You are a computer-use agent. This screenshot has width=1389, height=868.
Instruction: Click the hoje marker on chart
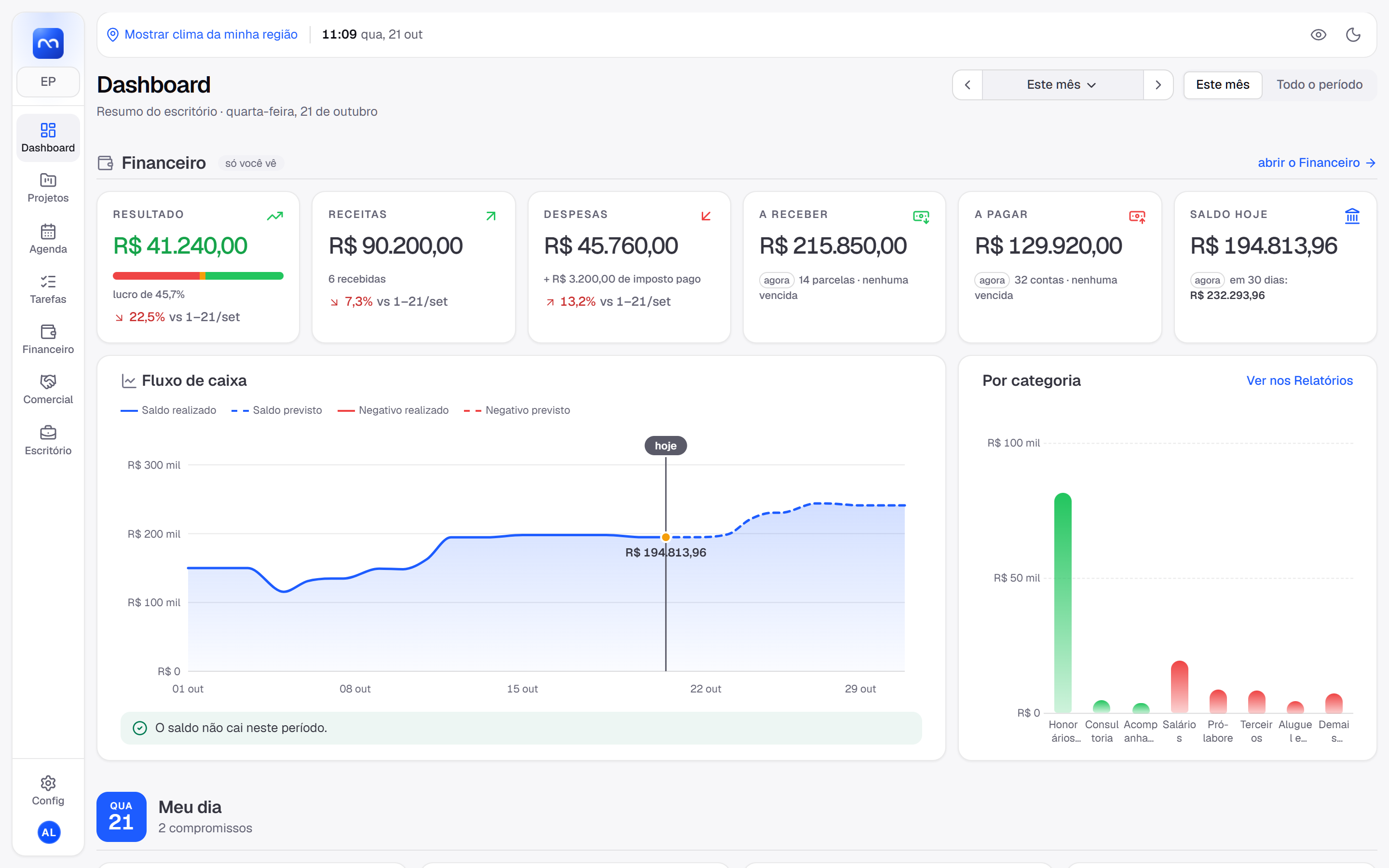point(666,446)
